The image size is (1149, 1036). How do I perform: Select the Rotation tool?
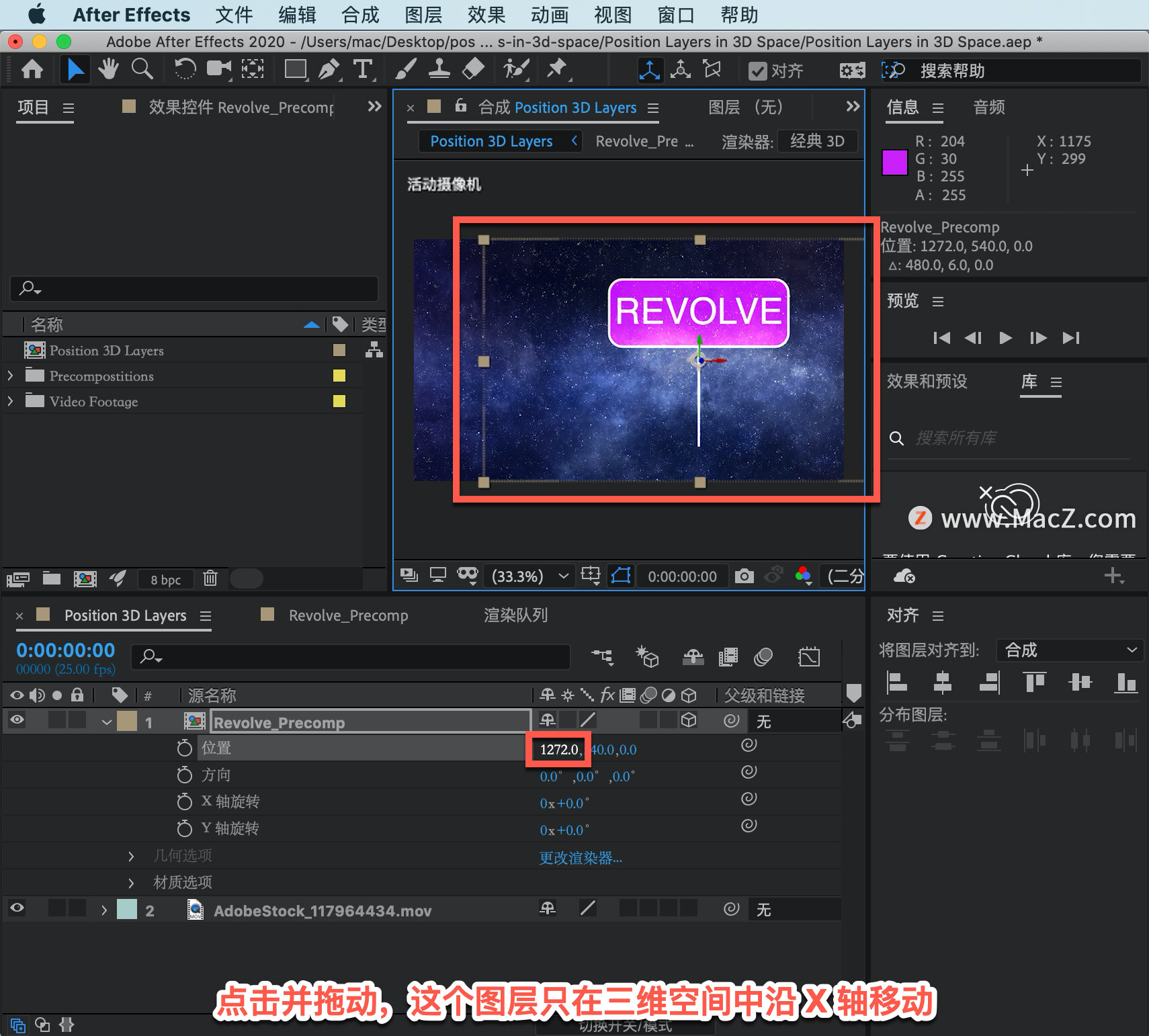[x=185, y=69]
